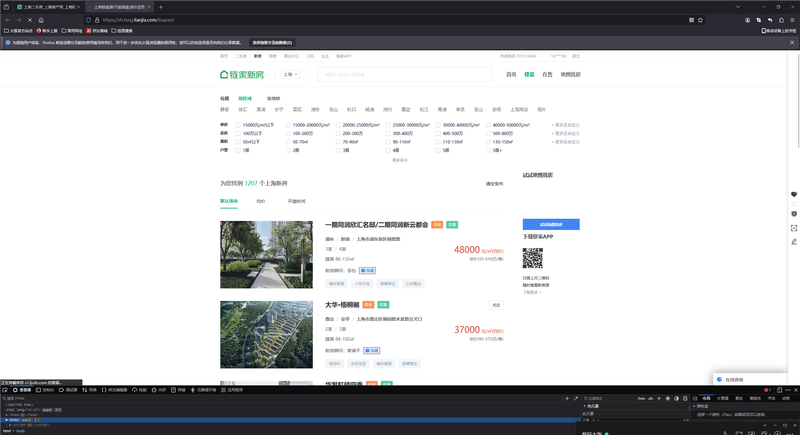800x435 pixels.
Task: Stop page loading with X button
Action: 30,20
